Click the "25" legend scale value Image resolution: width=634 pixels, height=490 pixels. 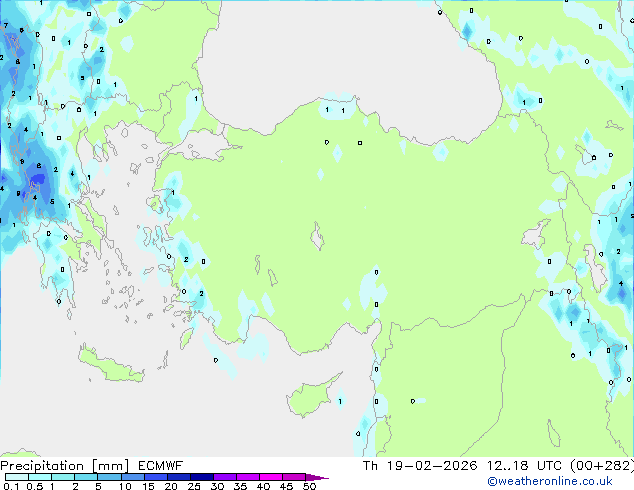(194, 486)
